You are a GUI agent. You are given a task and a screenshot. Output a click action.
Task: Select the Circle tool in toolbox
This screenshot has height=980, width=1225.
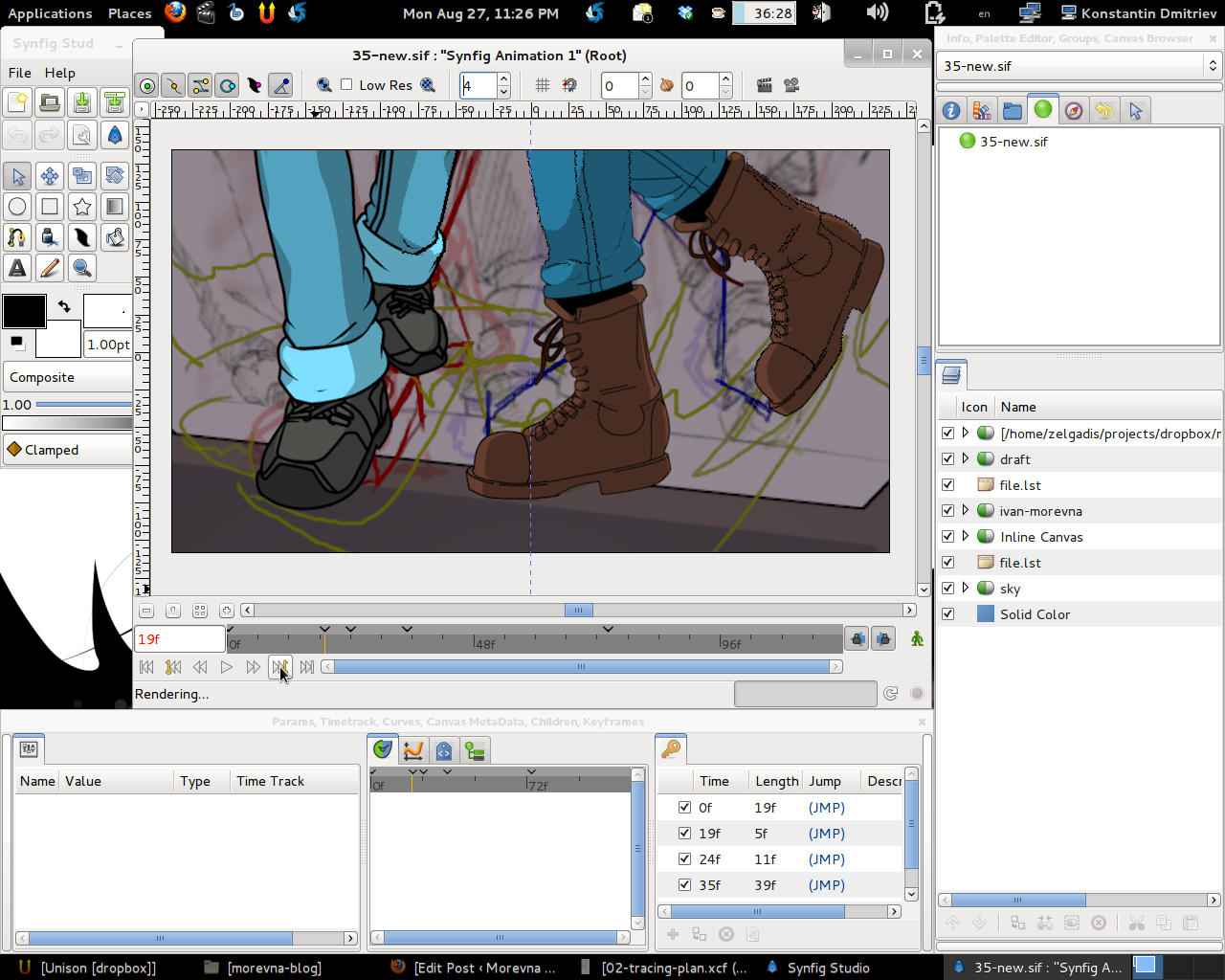pyautogui.click(x=17, y=206)
